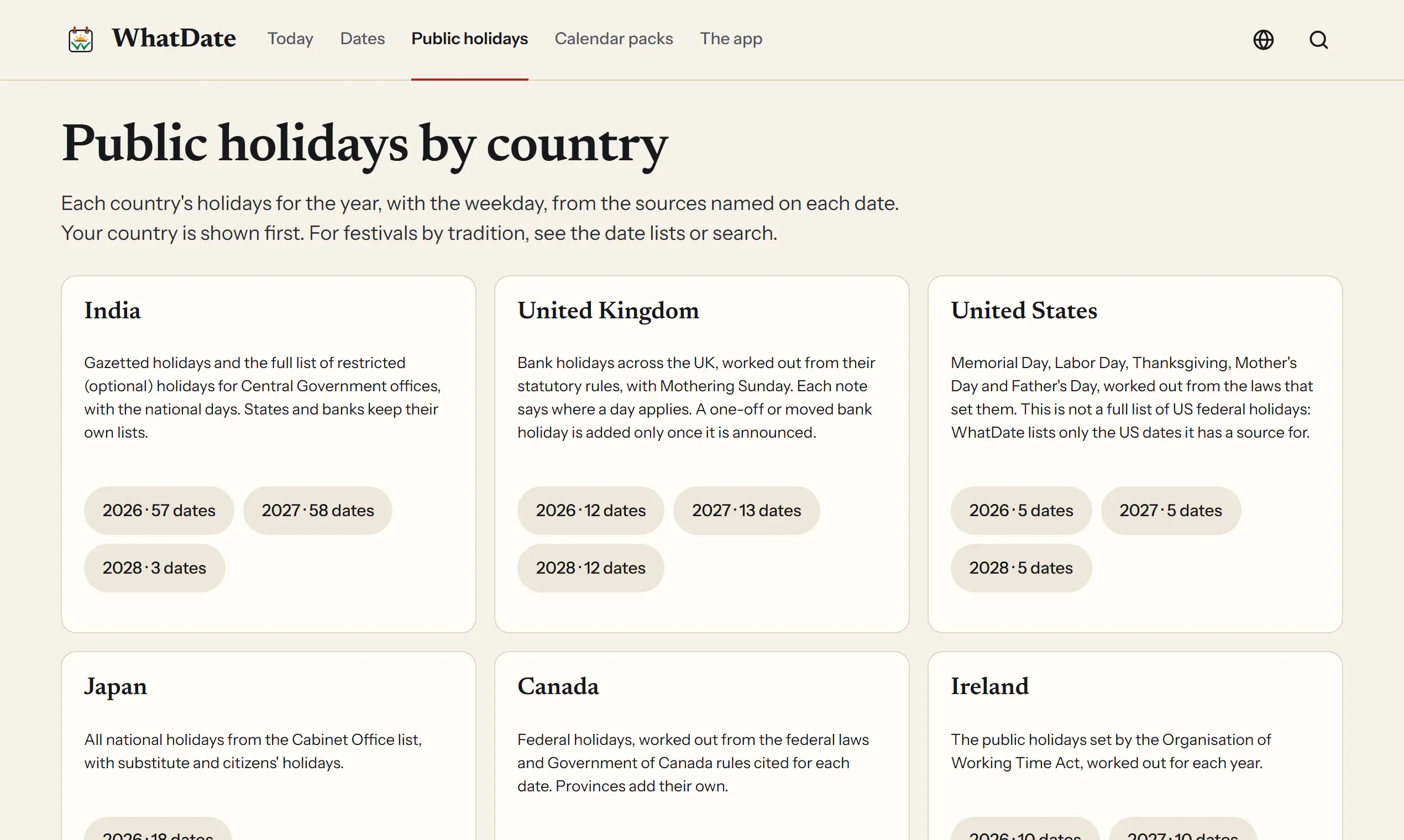This screenshot has height=840, width=1404.
Task: Click the Canada card heading
Action: [558, 686]
